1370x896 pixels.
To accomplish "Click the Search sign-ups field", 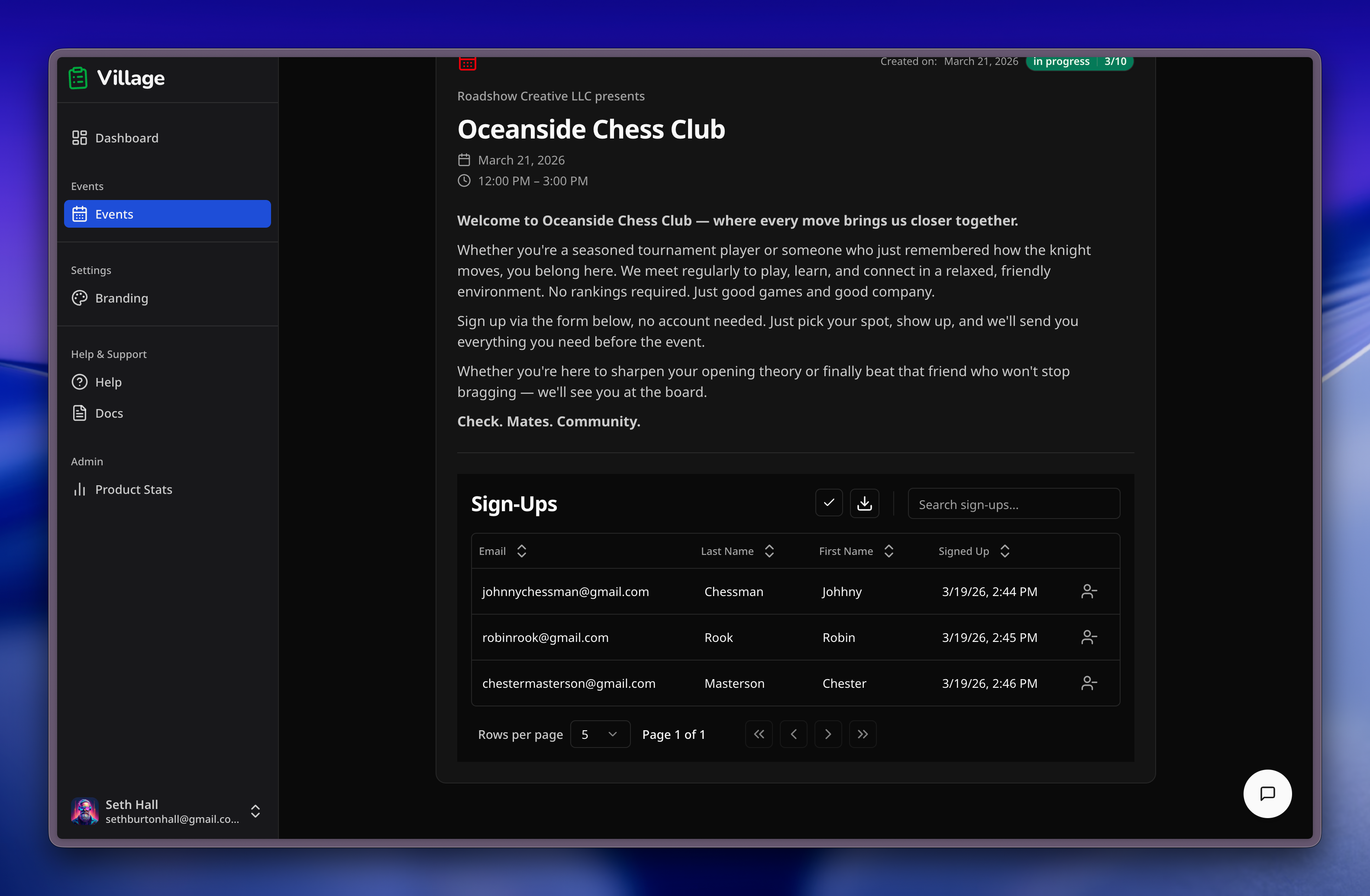I will pos(1013,505).
